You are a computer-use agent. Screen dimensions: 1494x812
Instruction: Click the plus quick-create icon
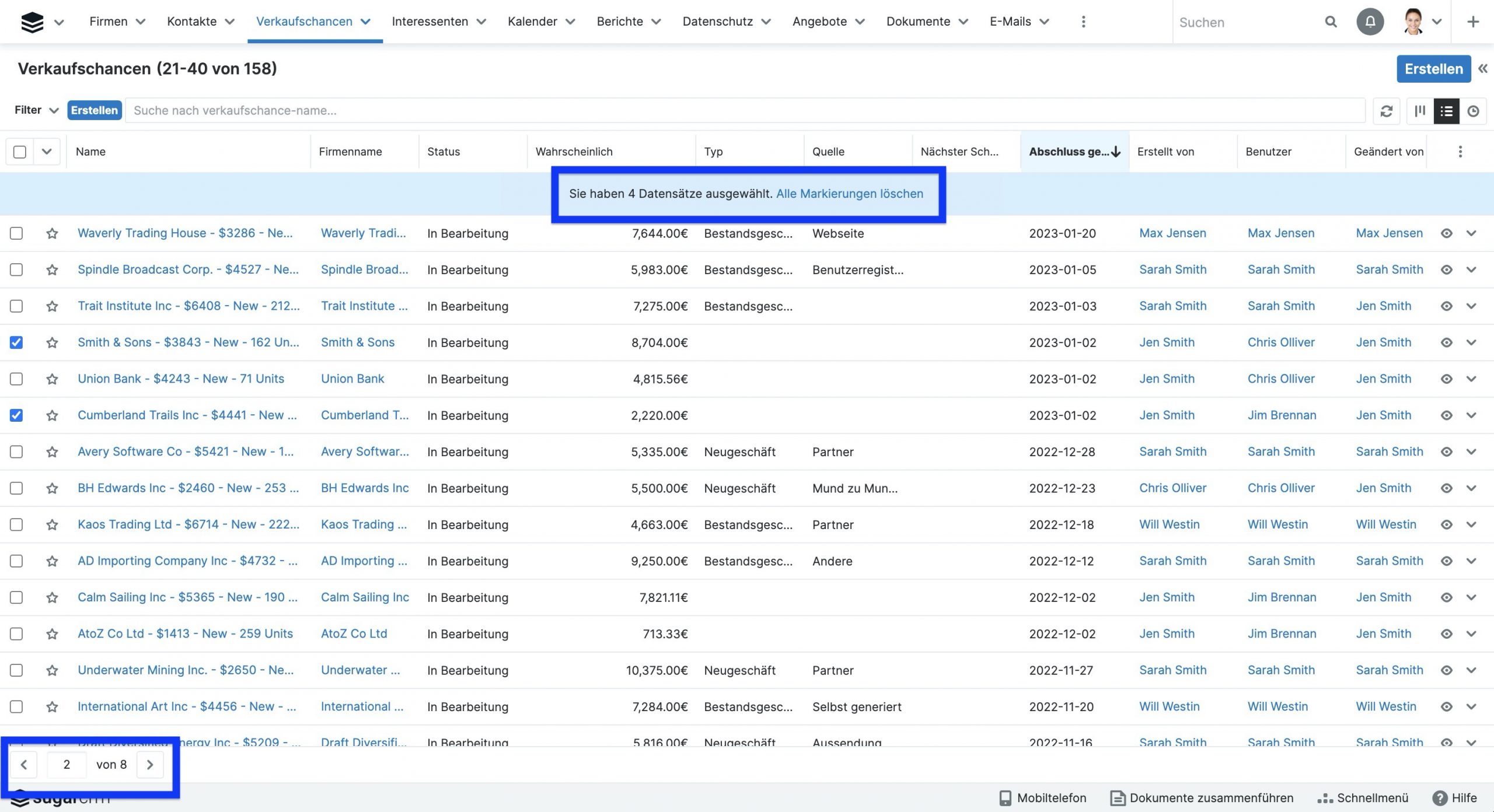click(x=1473, y=22)
